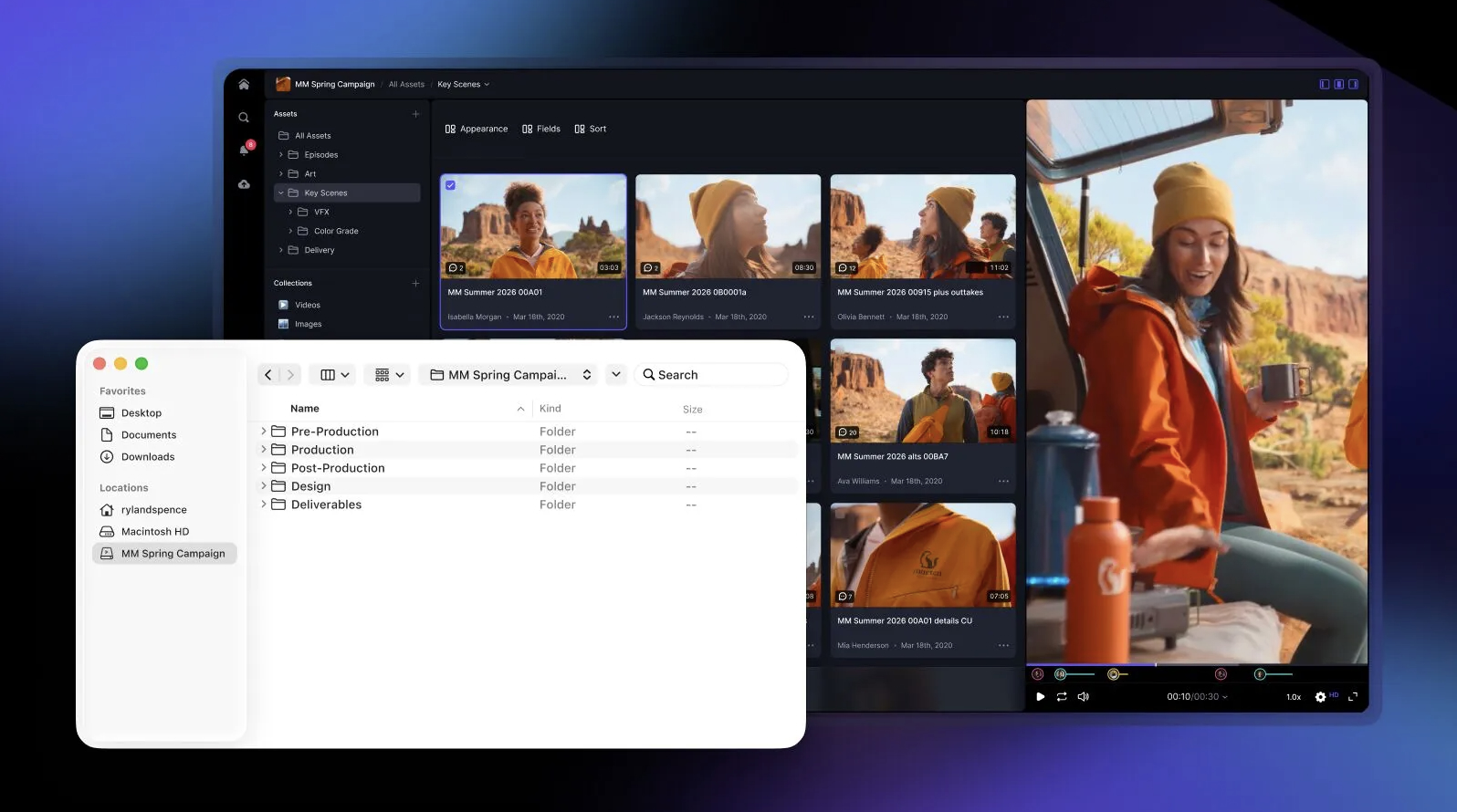Enter fullscreen on the video player
Screen dimensions: 1457x812
pos(1353,697)
